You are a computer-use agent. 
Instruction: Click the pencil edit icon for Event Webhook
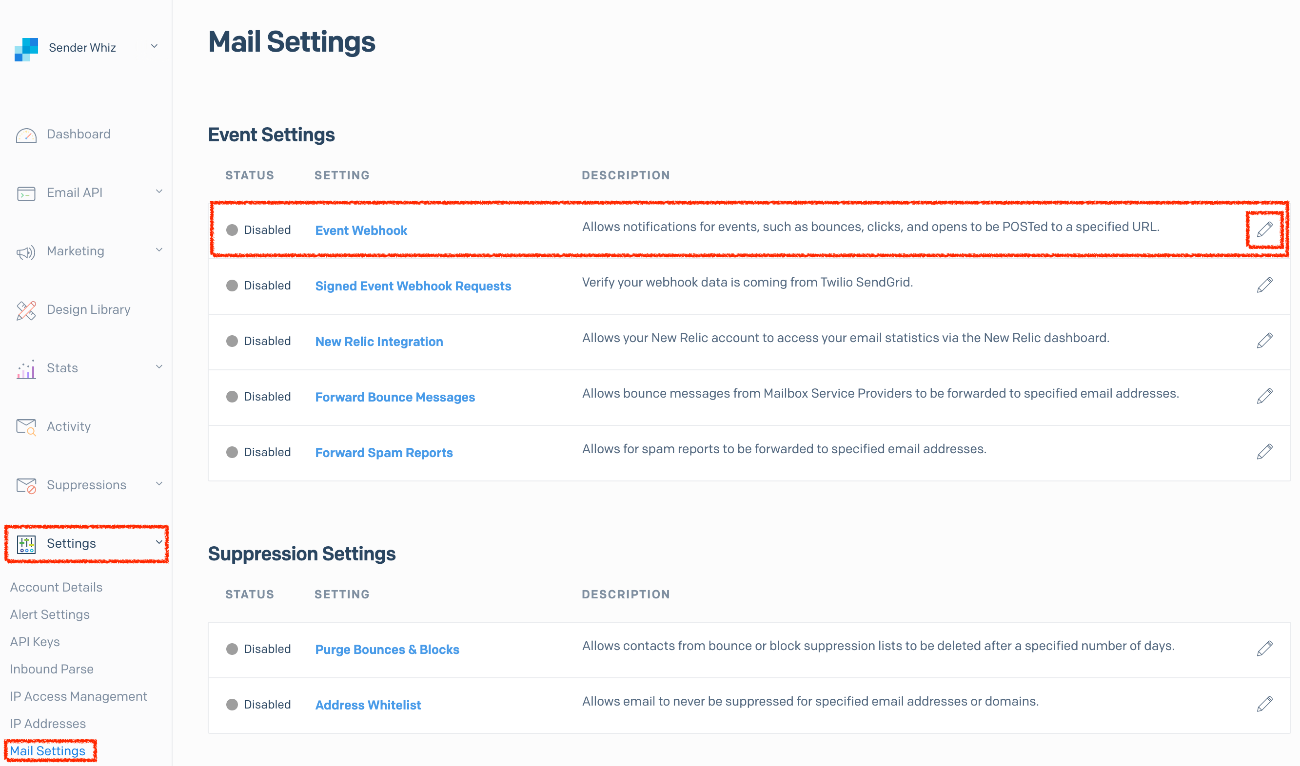pos(1265,230)
